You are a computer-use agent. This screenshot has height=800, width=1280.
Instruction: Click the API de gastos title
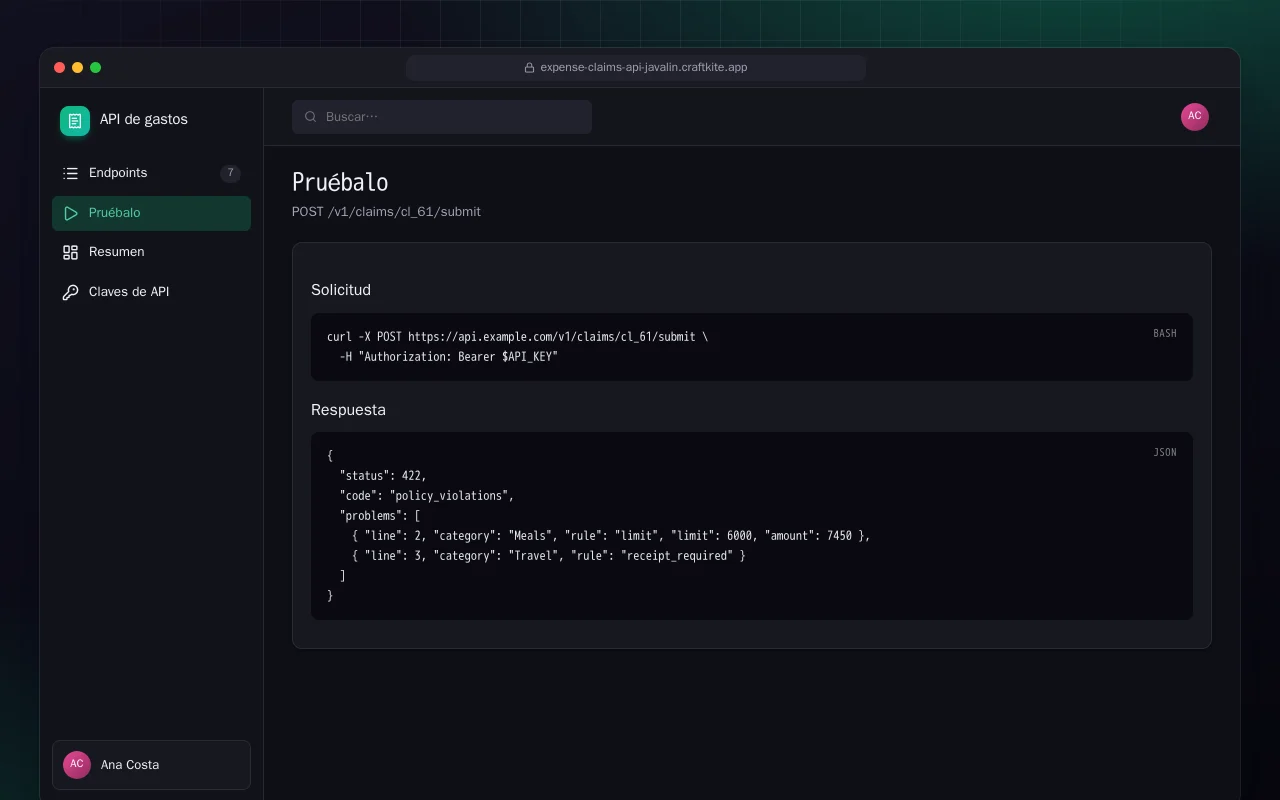click(x=144, y=119)
